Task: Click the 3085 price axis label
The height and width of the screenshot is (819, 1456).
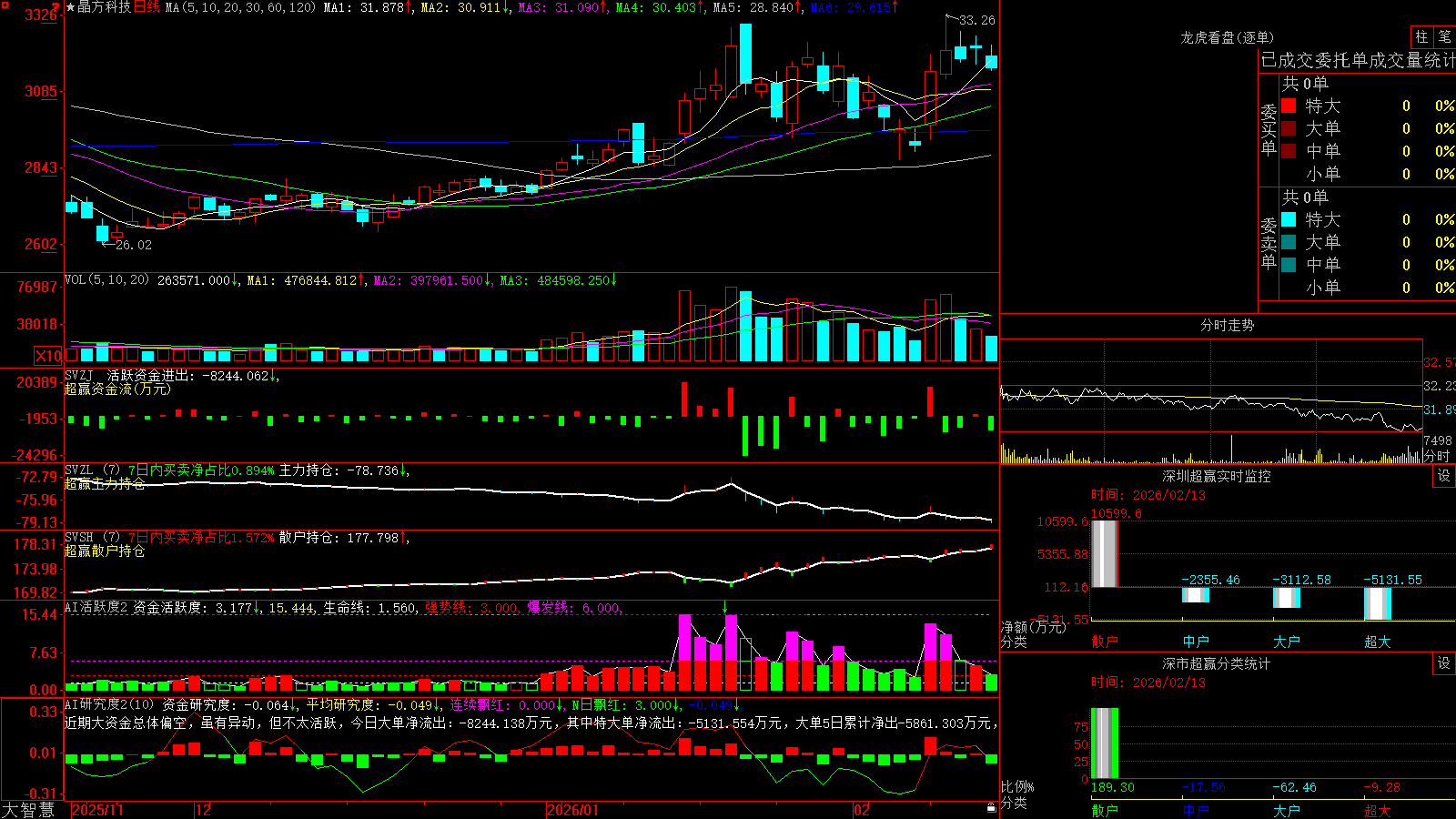Action: pyautogui.click(x=40, y=91)
